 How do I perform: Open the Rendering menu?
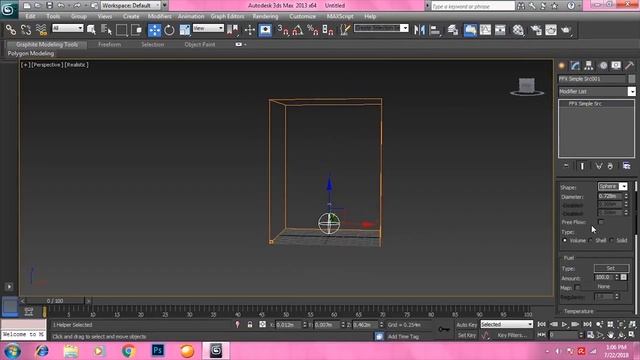(265, 16)
